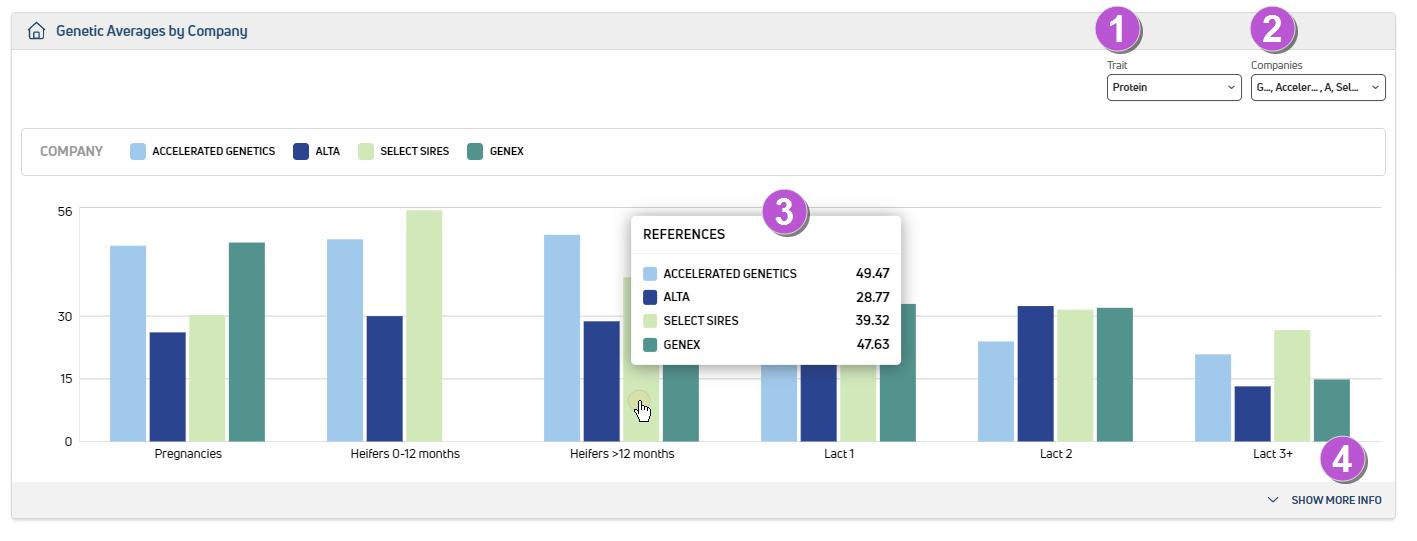Open the Trait dropdown showing Protein
Image resolution: width=1417 pixels, height=541 pixels.
click(1174, 88)
